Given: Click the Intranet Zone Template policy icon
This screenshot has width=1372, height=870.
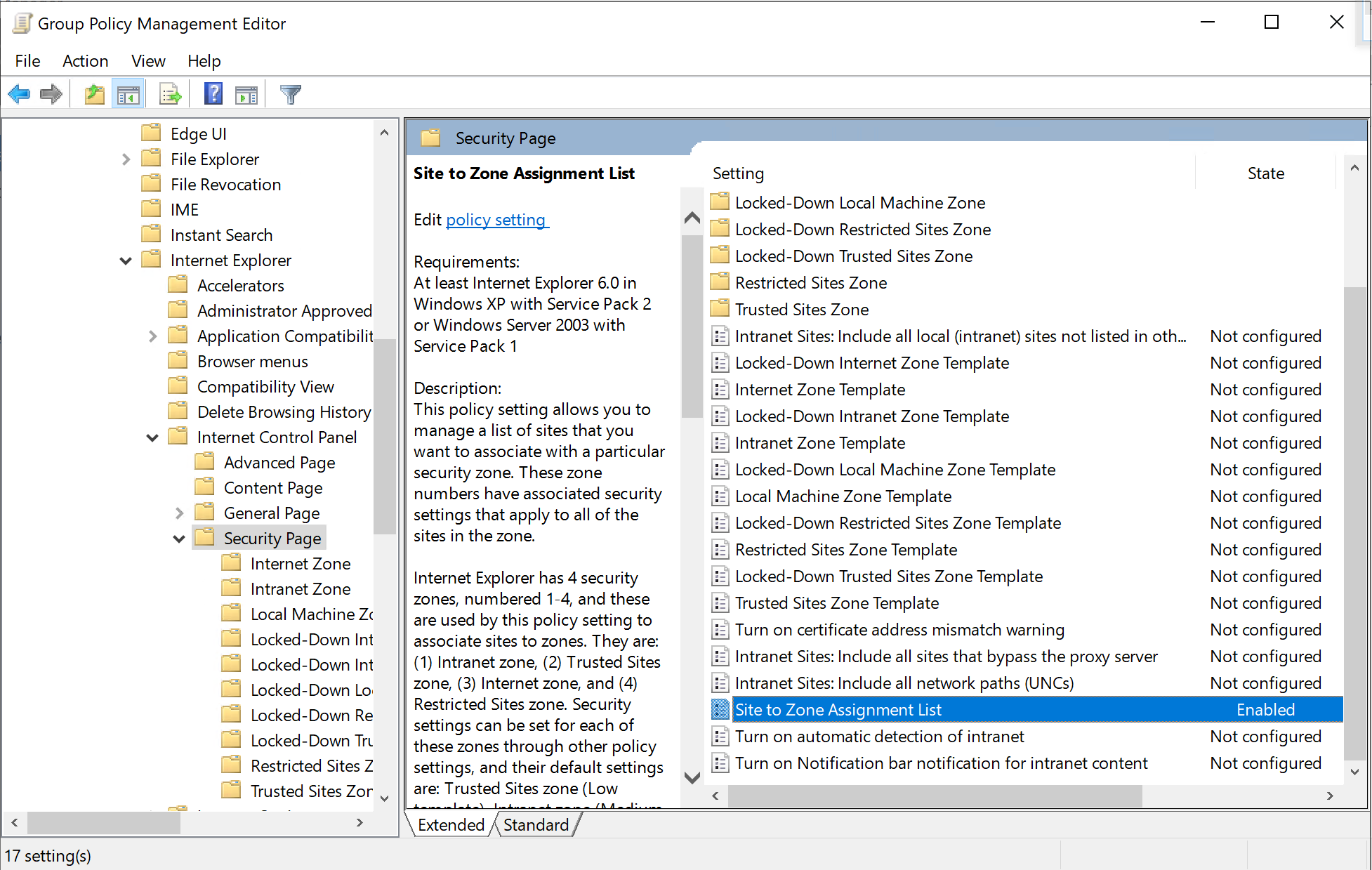Looking at the screenshot, I should [720, 442].
